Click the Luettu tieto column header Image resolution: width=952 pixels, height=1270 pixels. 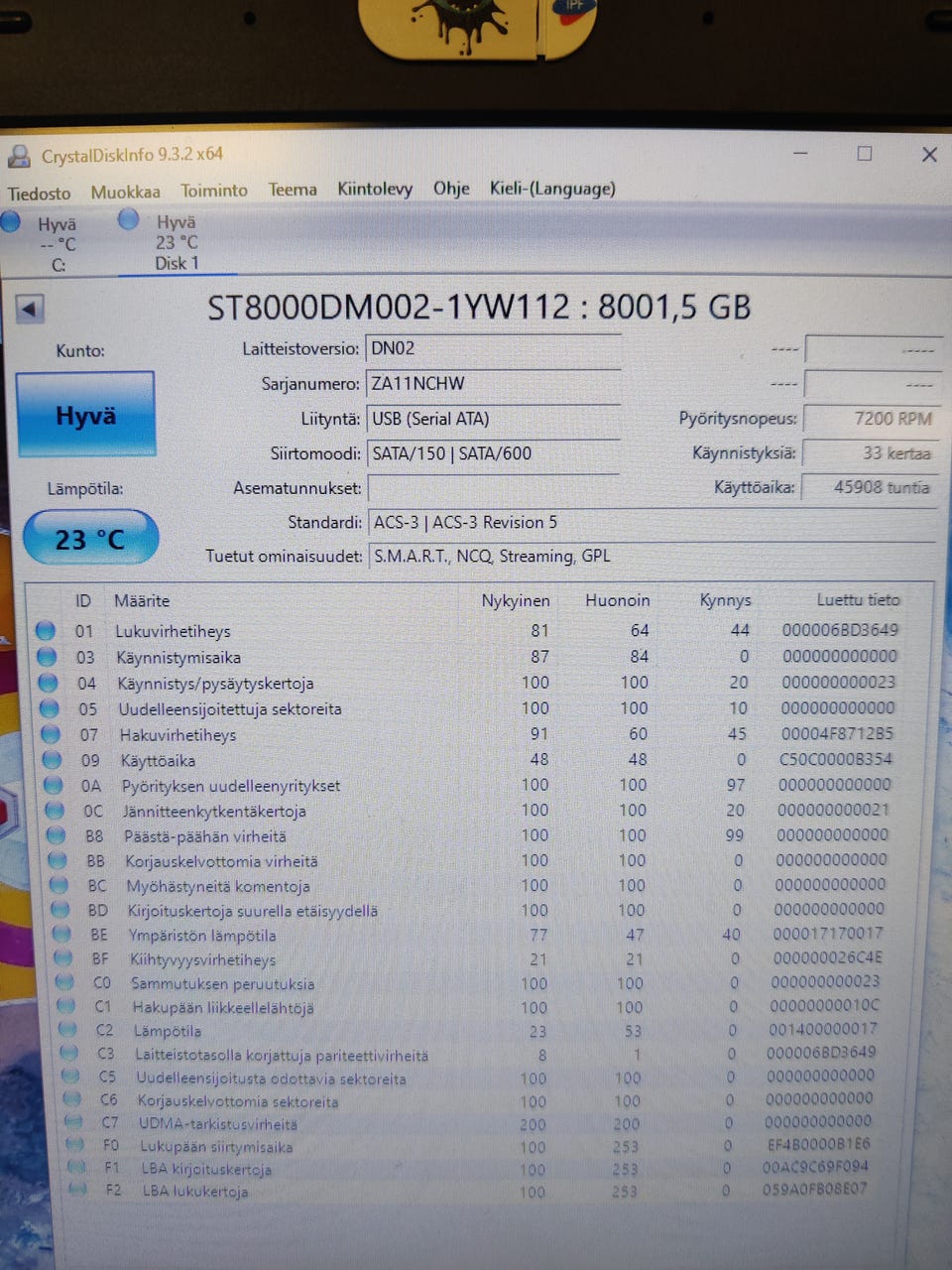tap(858, 599)
